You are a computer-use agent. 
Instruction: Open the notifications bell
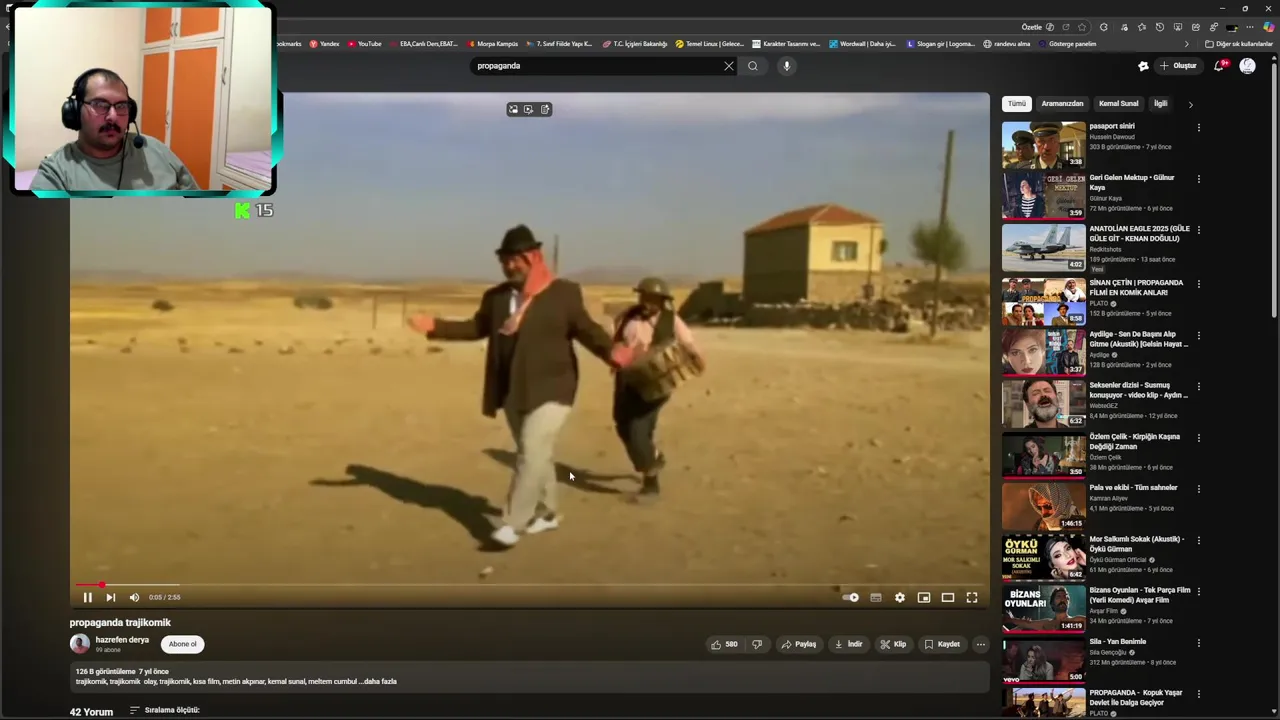(1219, 66)
